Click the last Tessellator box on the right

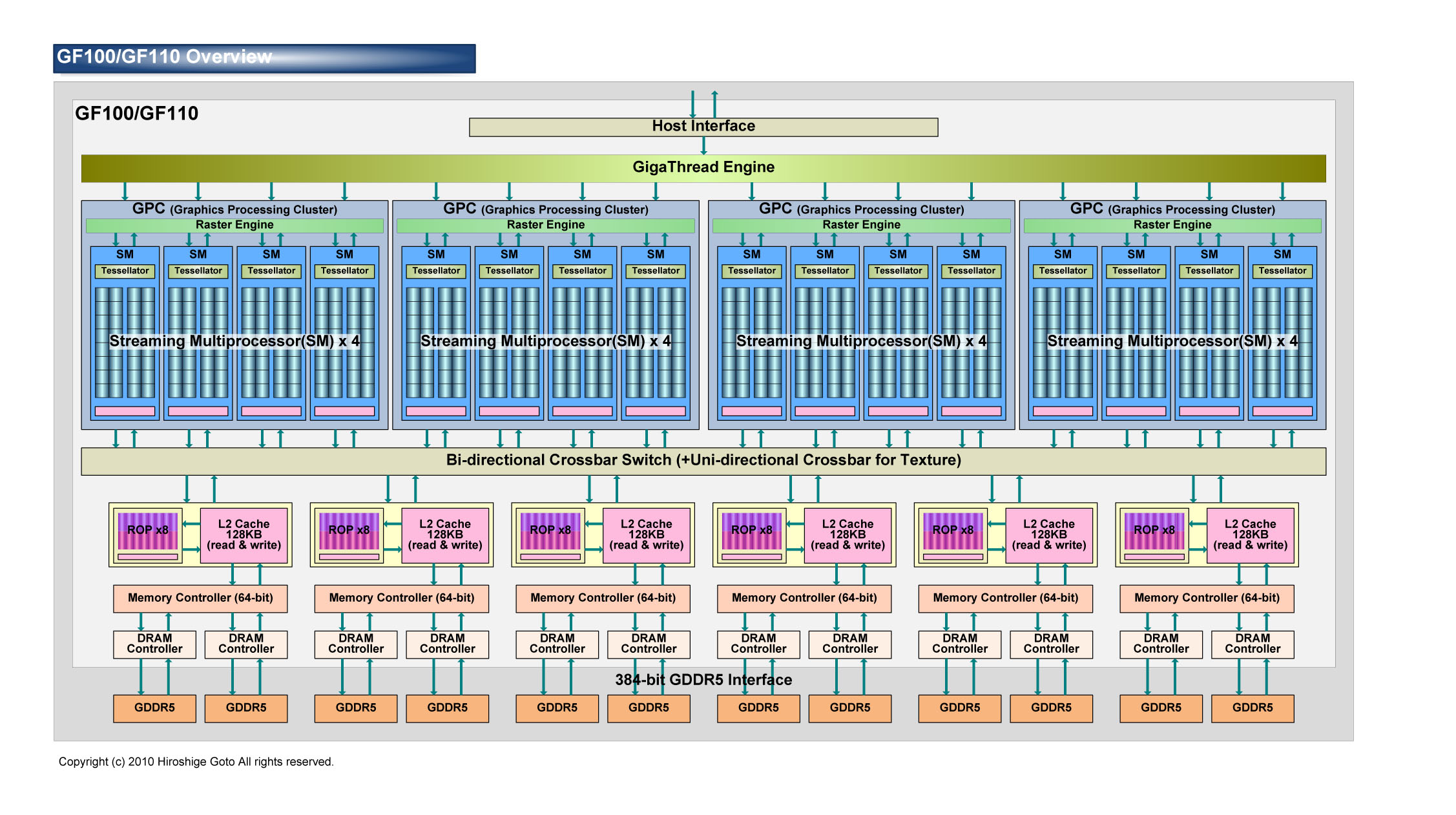(1282, 271)
